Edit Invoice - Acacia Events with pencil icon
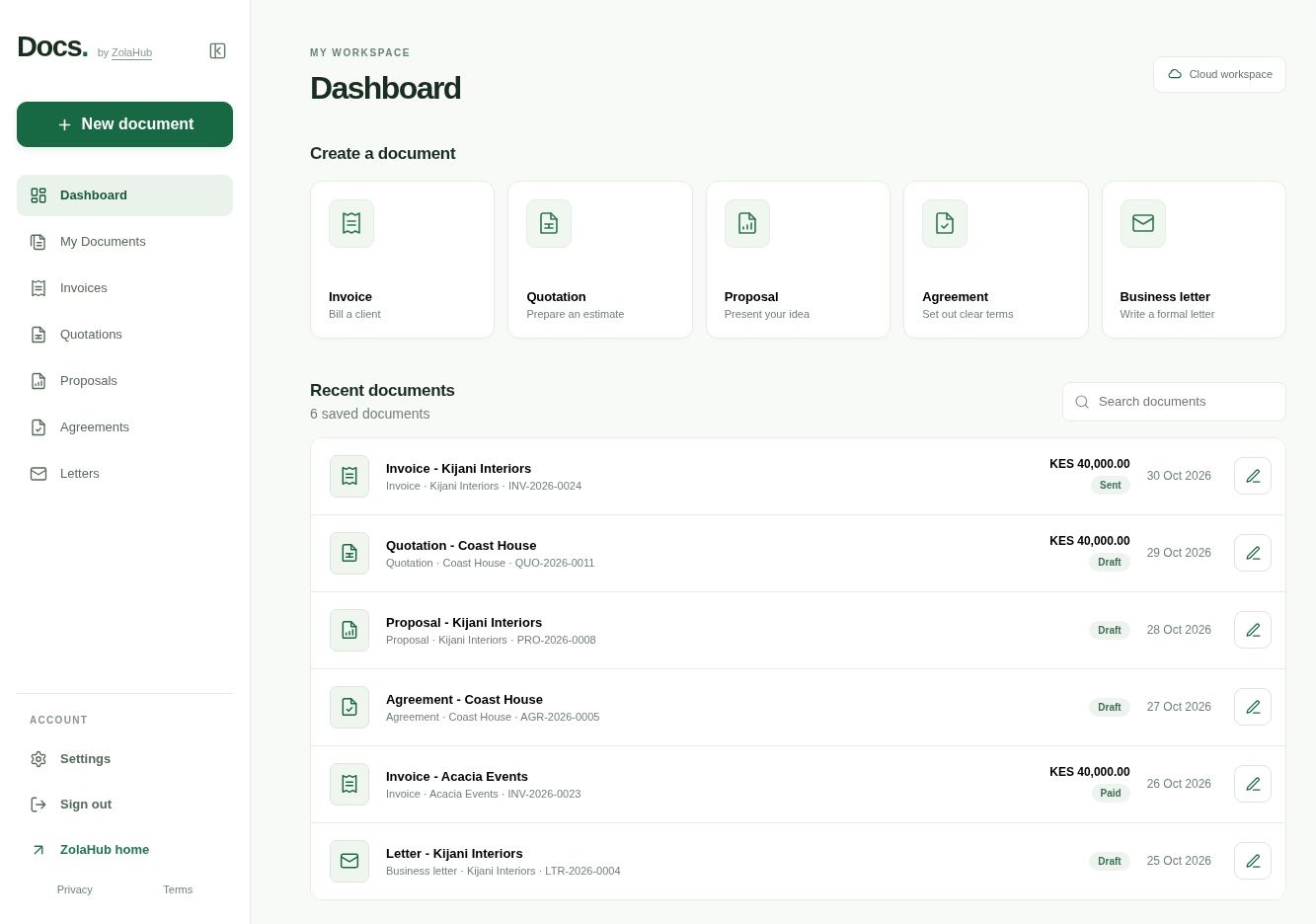Screen dimensions: 1316x924 (x=1253, y=784)
